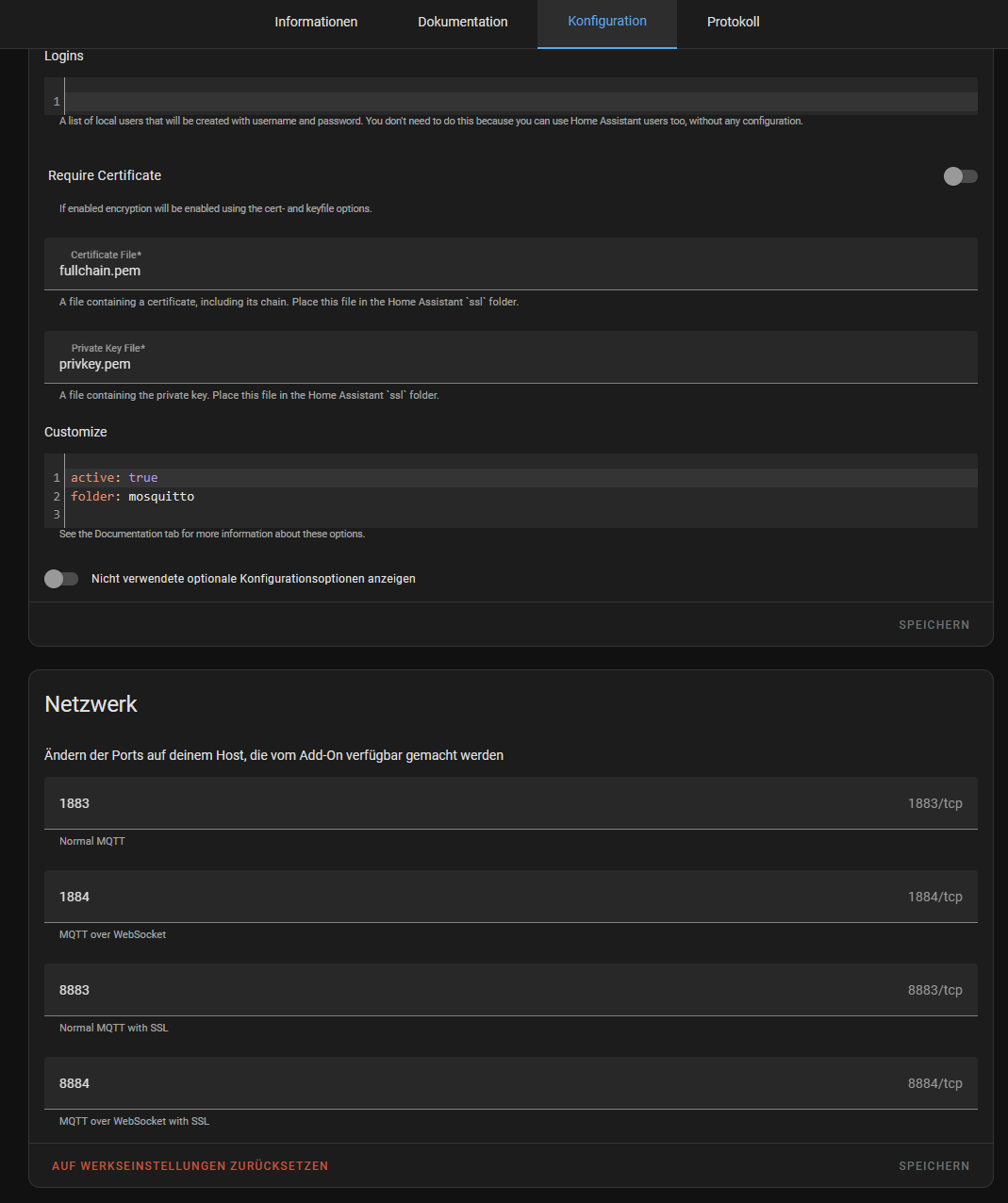Screen dimensions: 1008x1203
Task: Click Auf Werkseinstellungen zurücksetzen
Action: pos(190,1166)
